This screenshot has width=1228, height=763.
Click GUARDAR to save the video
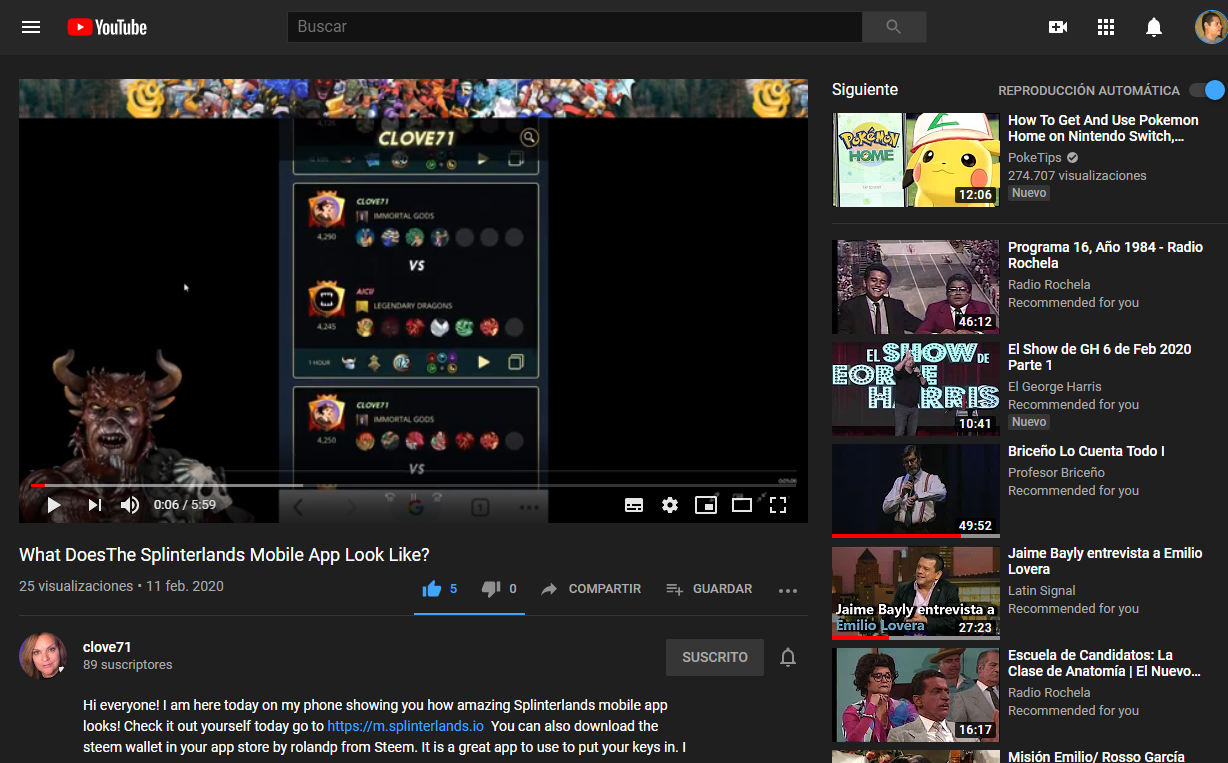[x=709, y=589]
